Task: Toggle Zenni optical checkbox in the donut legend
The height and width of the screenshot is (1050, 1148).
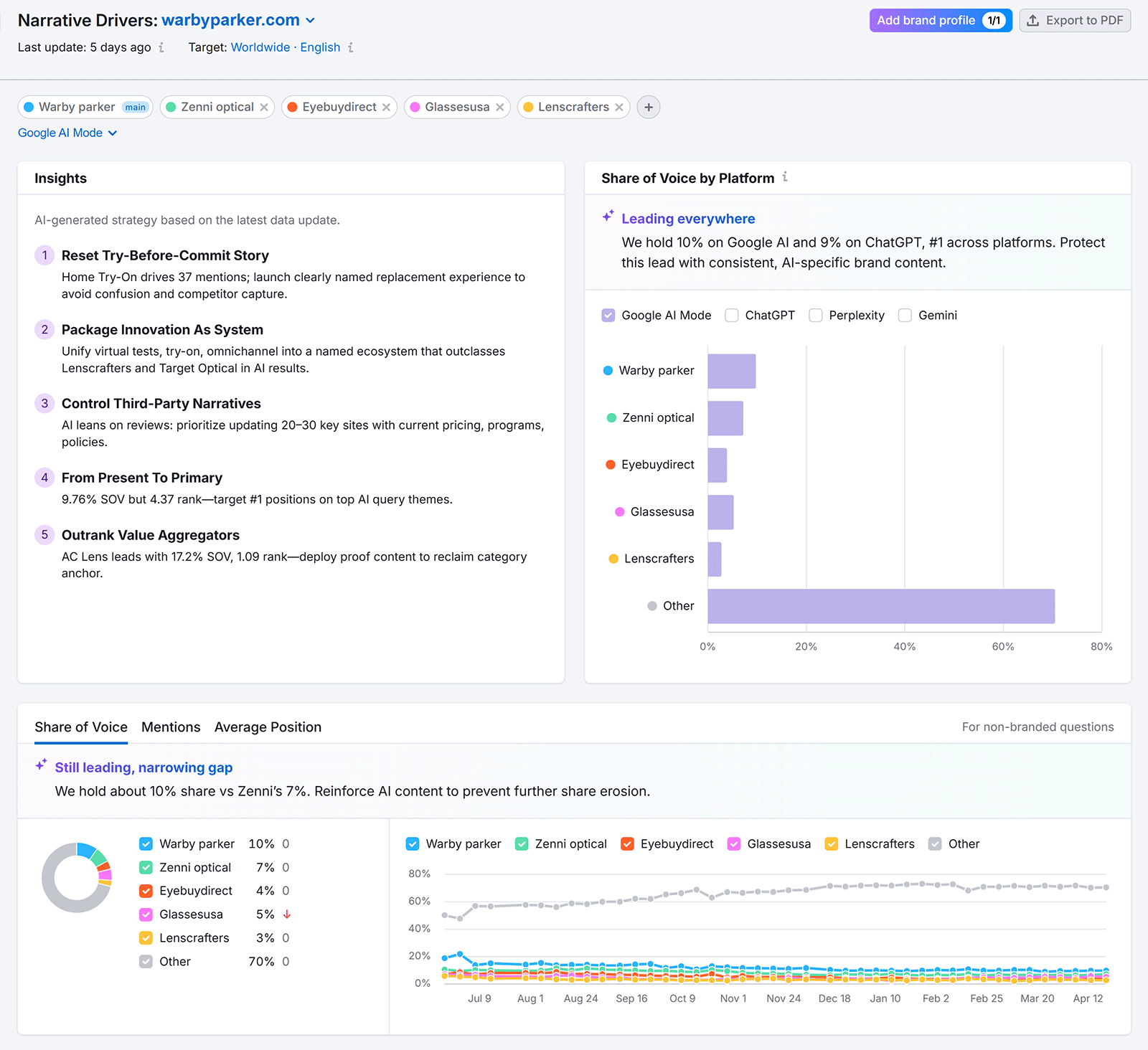Action: point(146,868)
